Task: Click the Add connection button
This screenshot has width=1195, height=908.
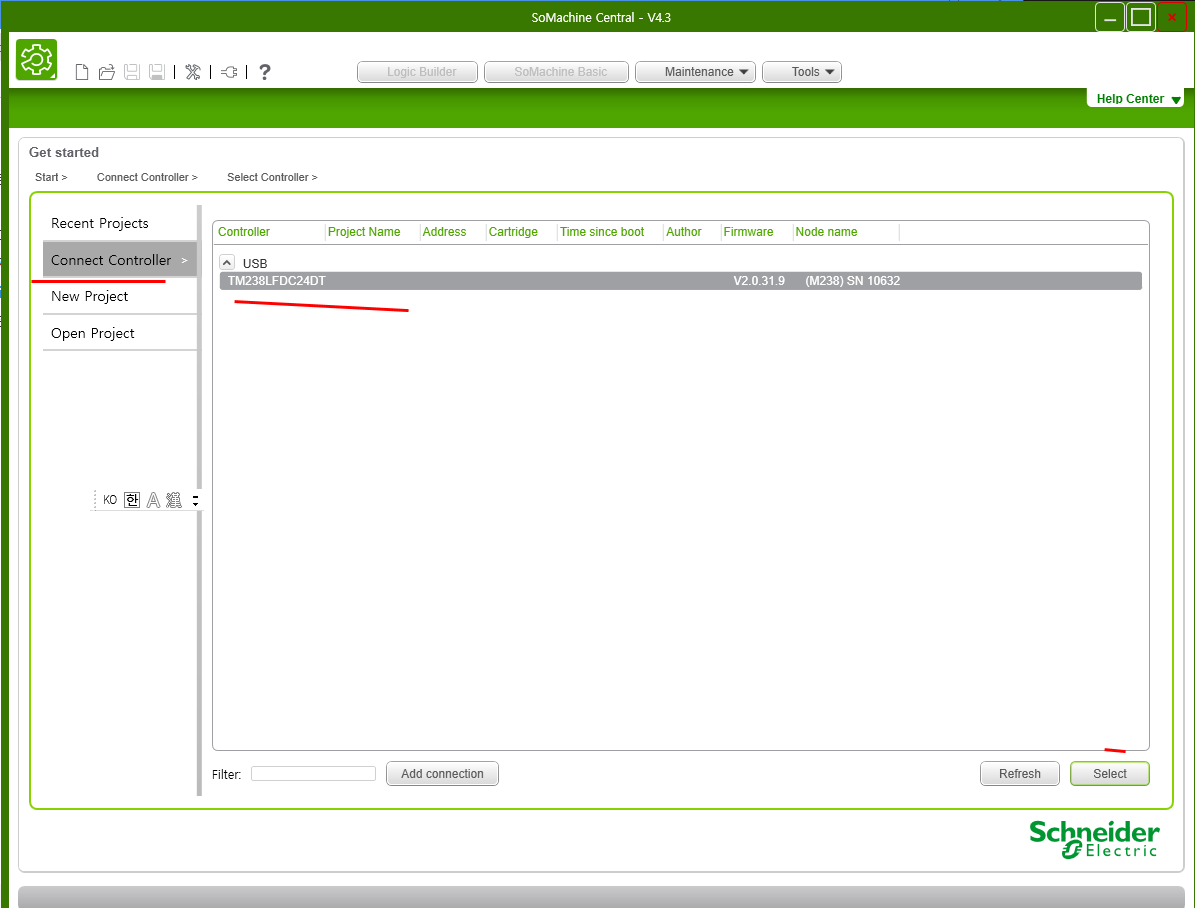Action: [x=442, y=773]
